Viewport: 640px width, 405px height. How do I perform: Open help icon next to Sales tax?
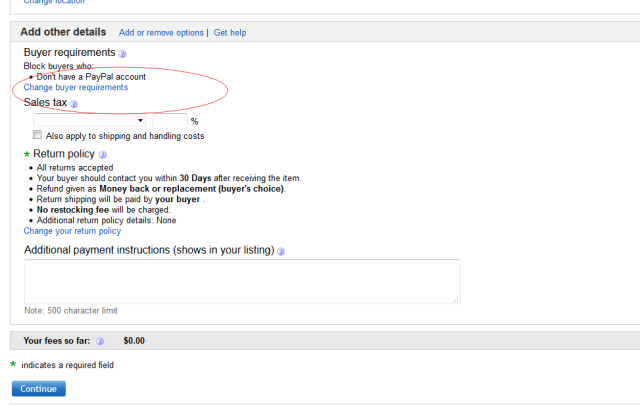pyautogui.click(x=74, y=103)
